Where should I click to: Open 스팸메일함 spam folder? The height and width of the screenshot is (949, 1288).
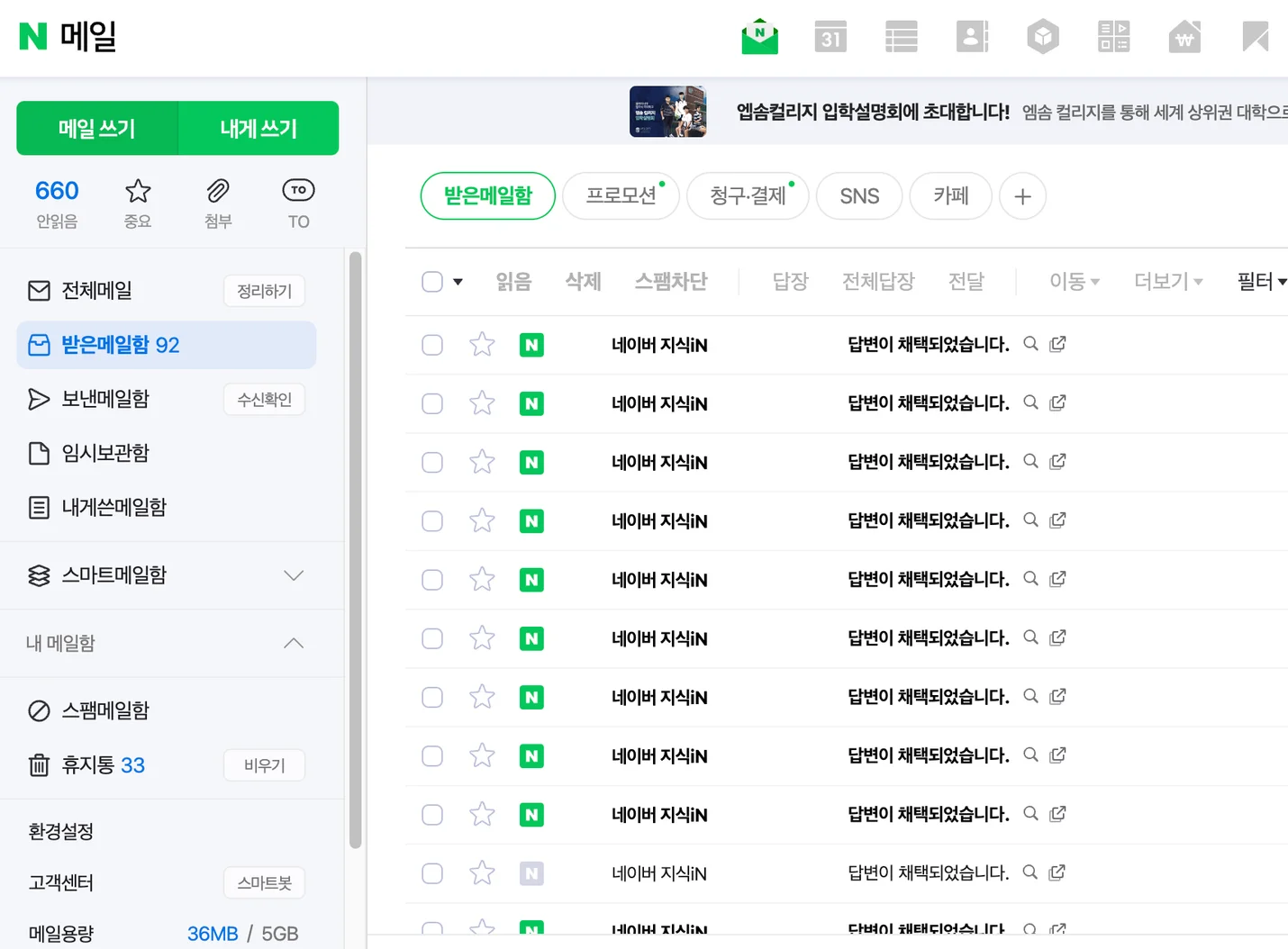105,710
